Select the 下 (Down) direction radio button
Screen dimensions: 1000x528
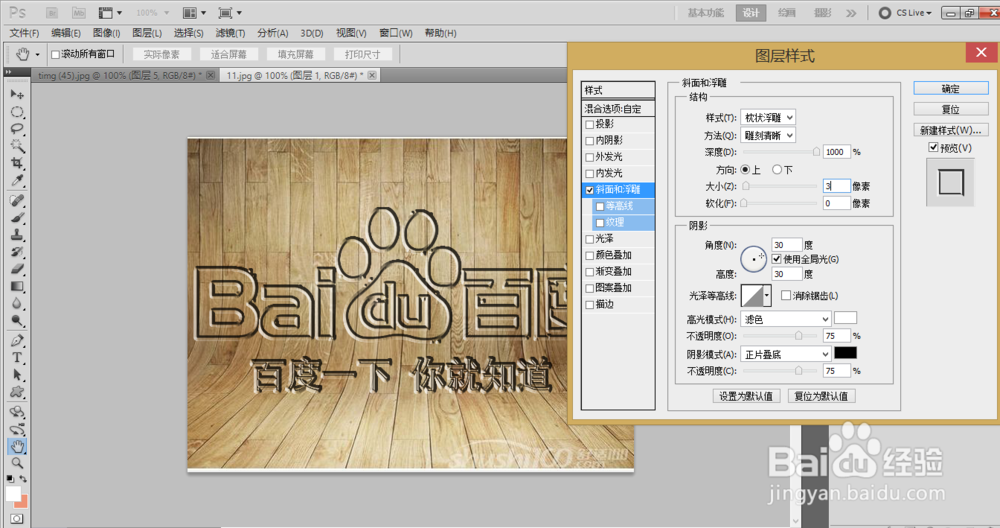(x=777, y=170)
